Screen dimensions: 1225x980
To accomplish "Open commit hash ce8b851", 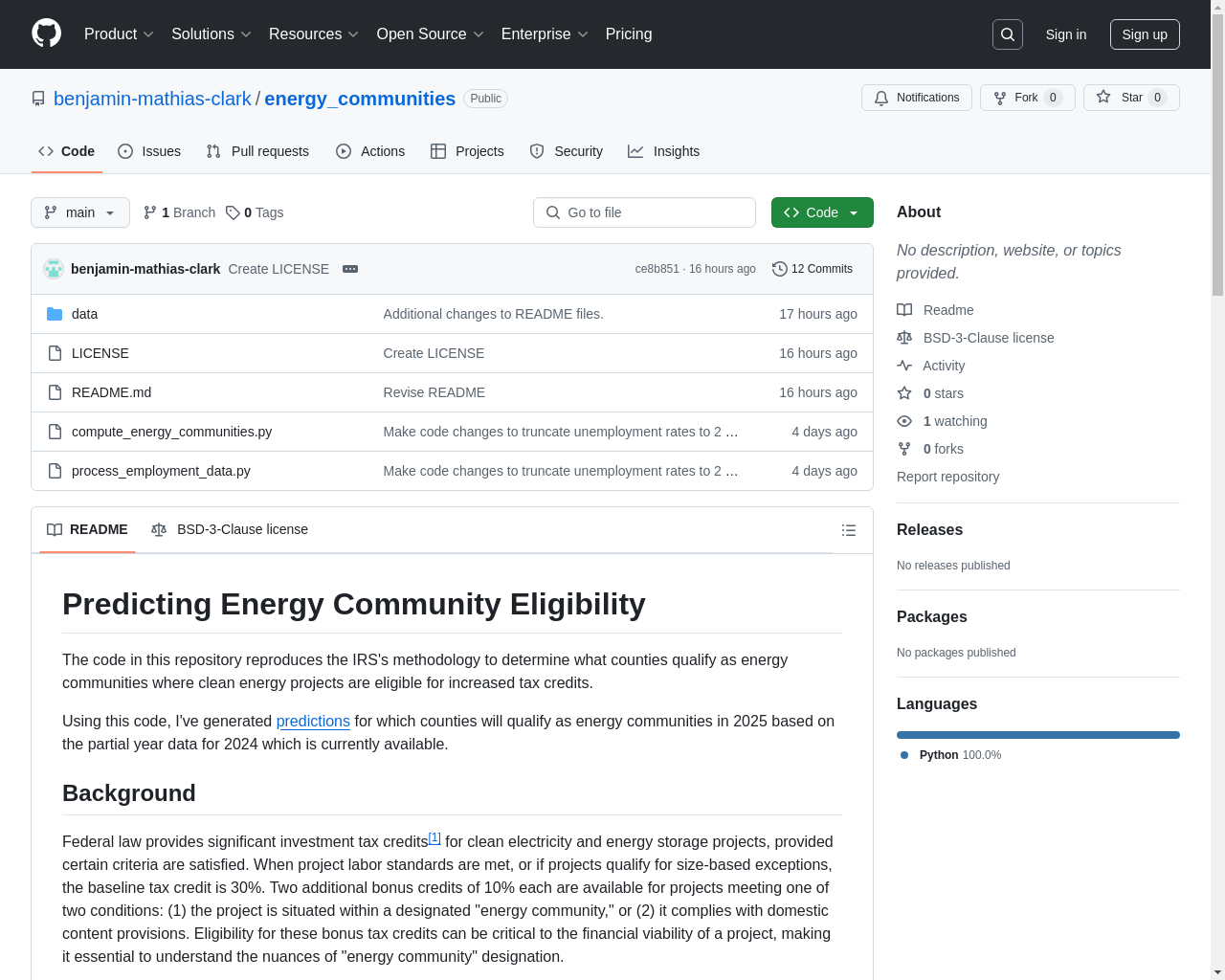I will coord(657,269).
